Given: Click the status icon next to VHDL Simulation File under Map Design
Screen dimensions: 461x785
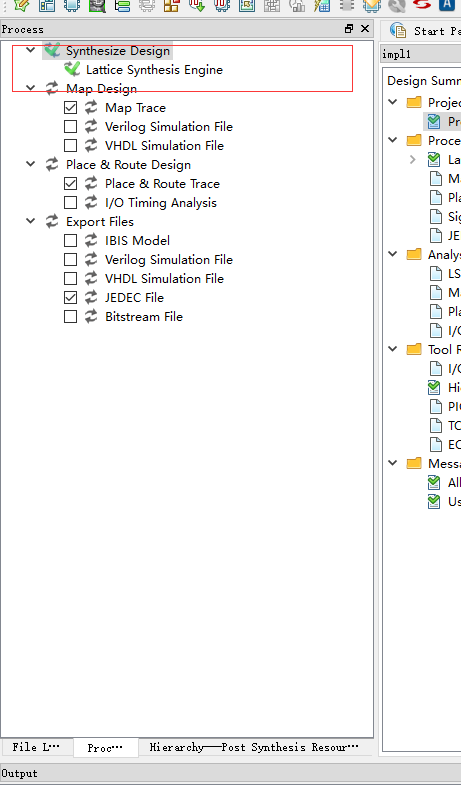Looking at the screenshot, I should 91,146.
